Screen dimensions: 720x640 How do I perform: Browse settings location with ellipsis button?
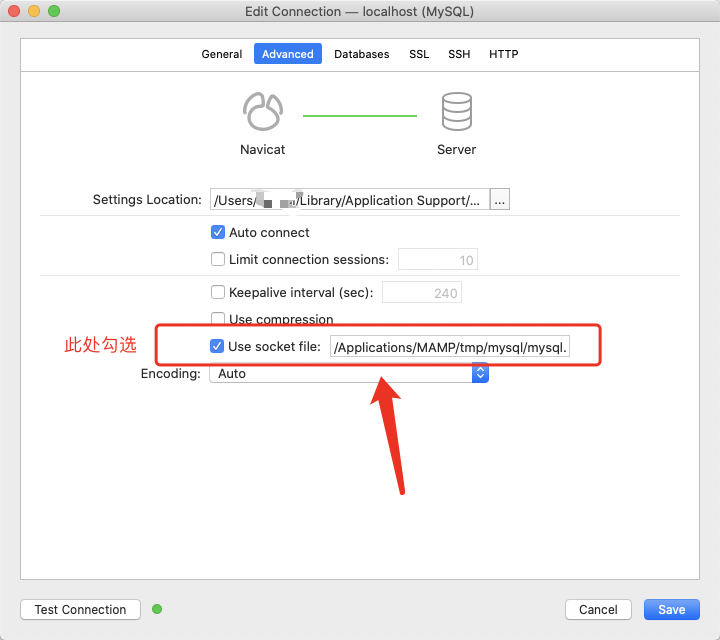(x=500, y=200)
